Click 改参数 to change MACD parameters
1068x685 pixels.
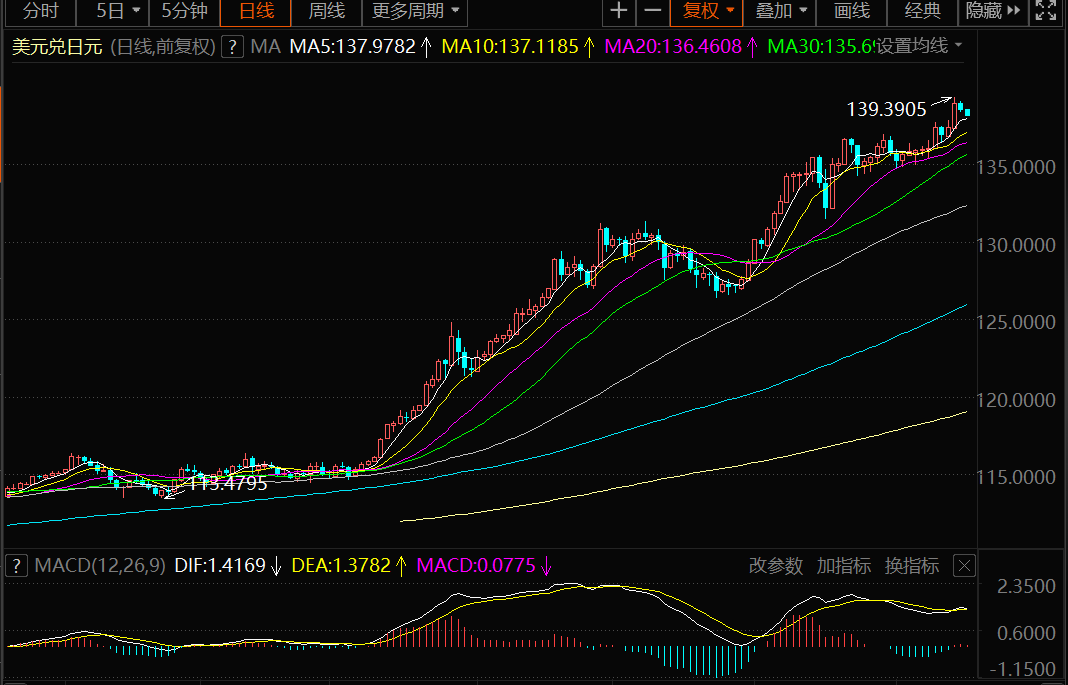tap(776, 566)
